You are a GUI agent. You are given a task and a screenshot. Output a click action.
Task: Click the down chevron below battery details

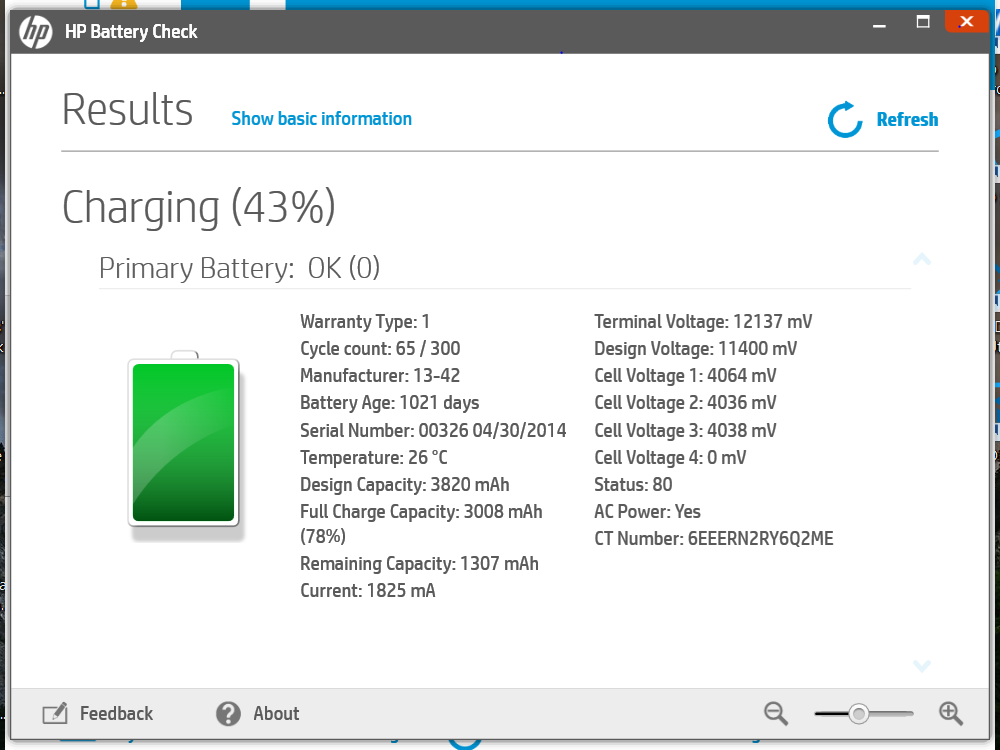922,666
